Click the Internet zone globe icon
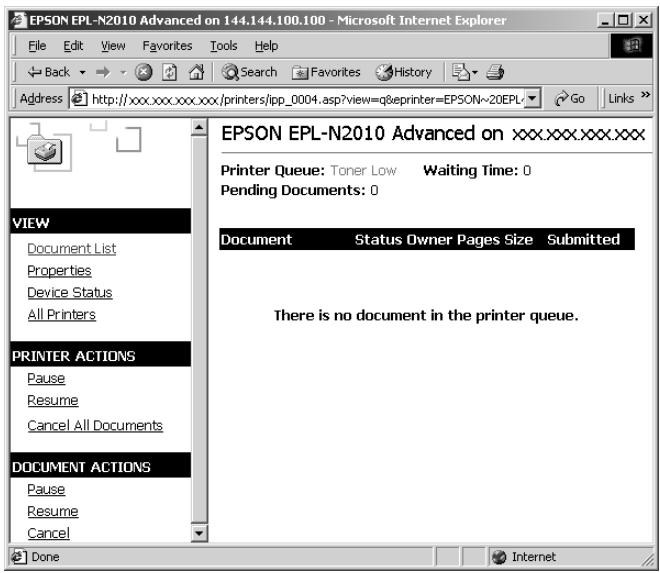660x573 pixels. pyautogui.click(x=499, y=557)
